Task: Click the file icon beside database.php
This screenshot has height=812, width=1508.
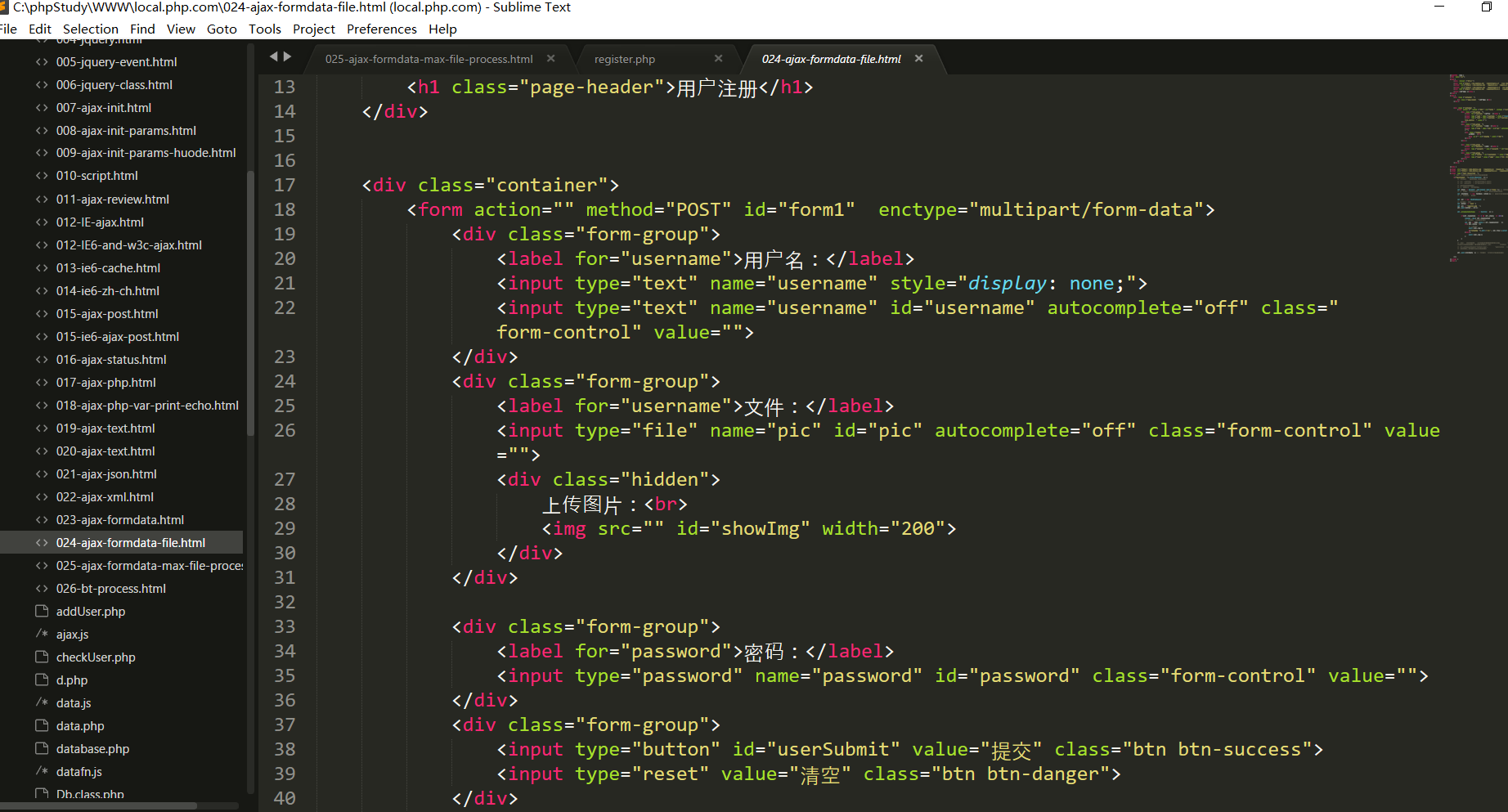Action: [42, 749]
